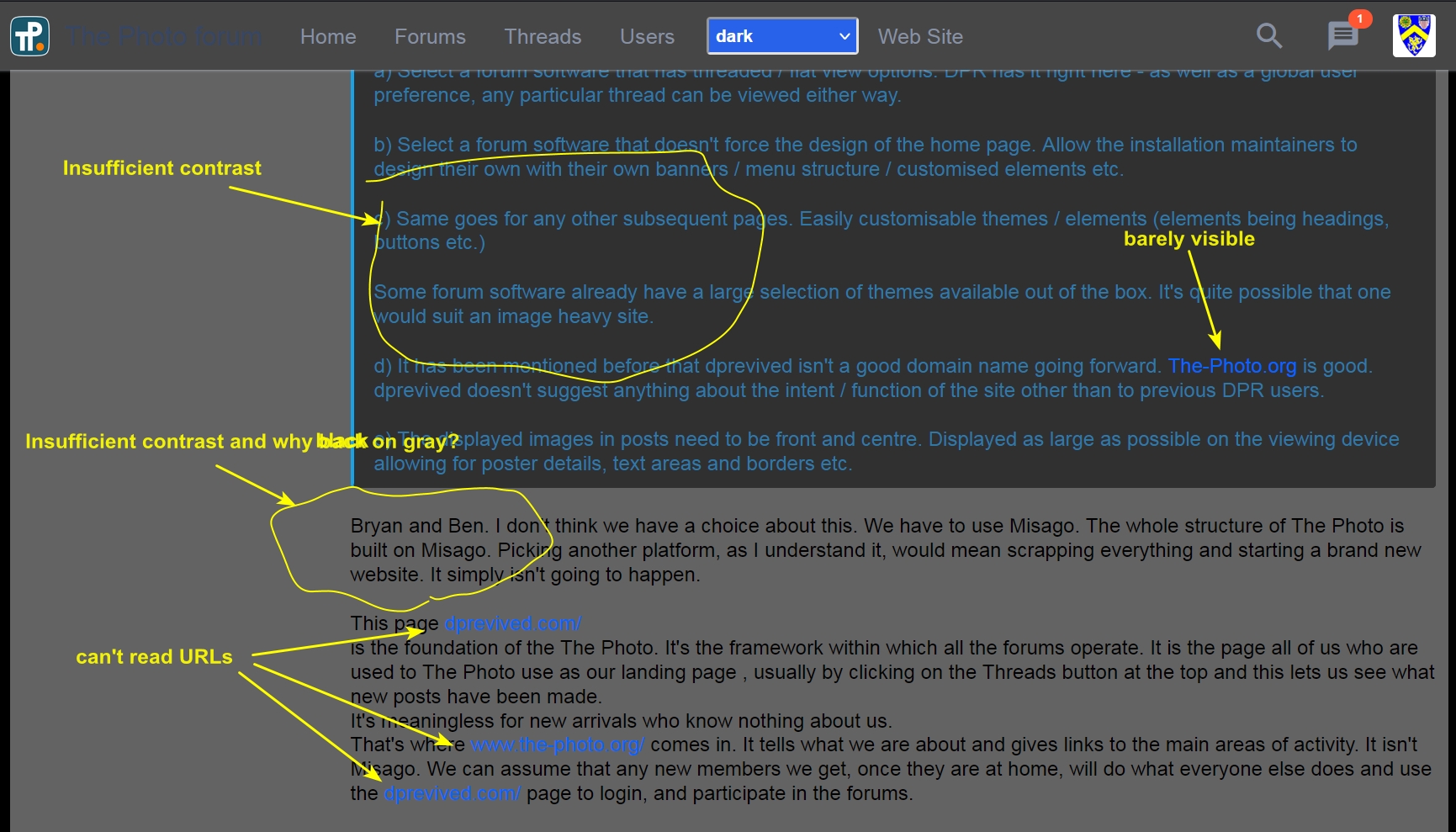This screenshot has height=832, width=1456.
Task: Open the Threads menu item
Action: (x=543, y=36)
